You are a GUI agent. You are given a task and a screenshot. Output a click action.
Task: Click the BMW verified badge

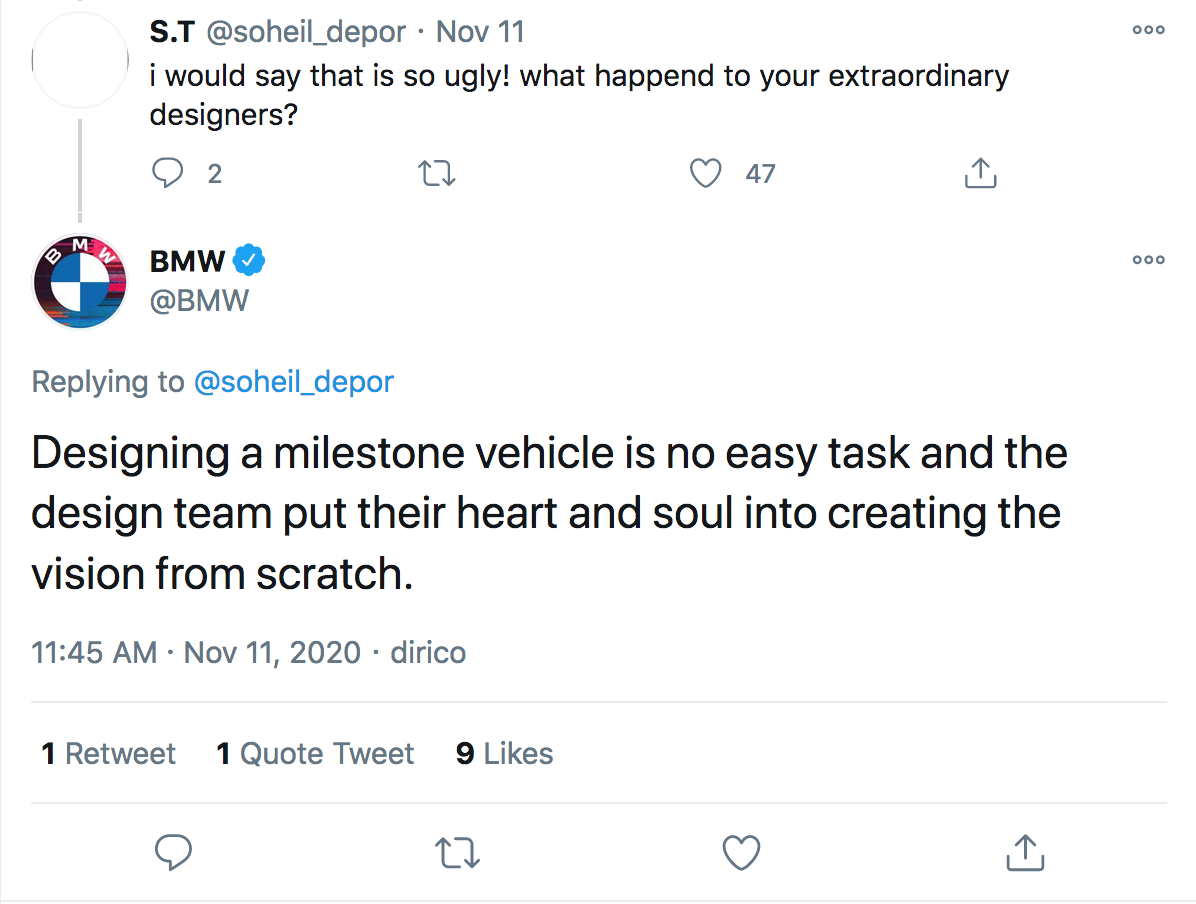249,261
